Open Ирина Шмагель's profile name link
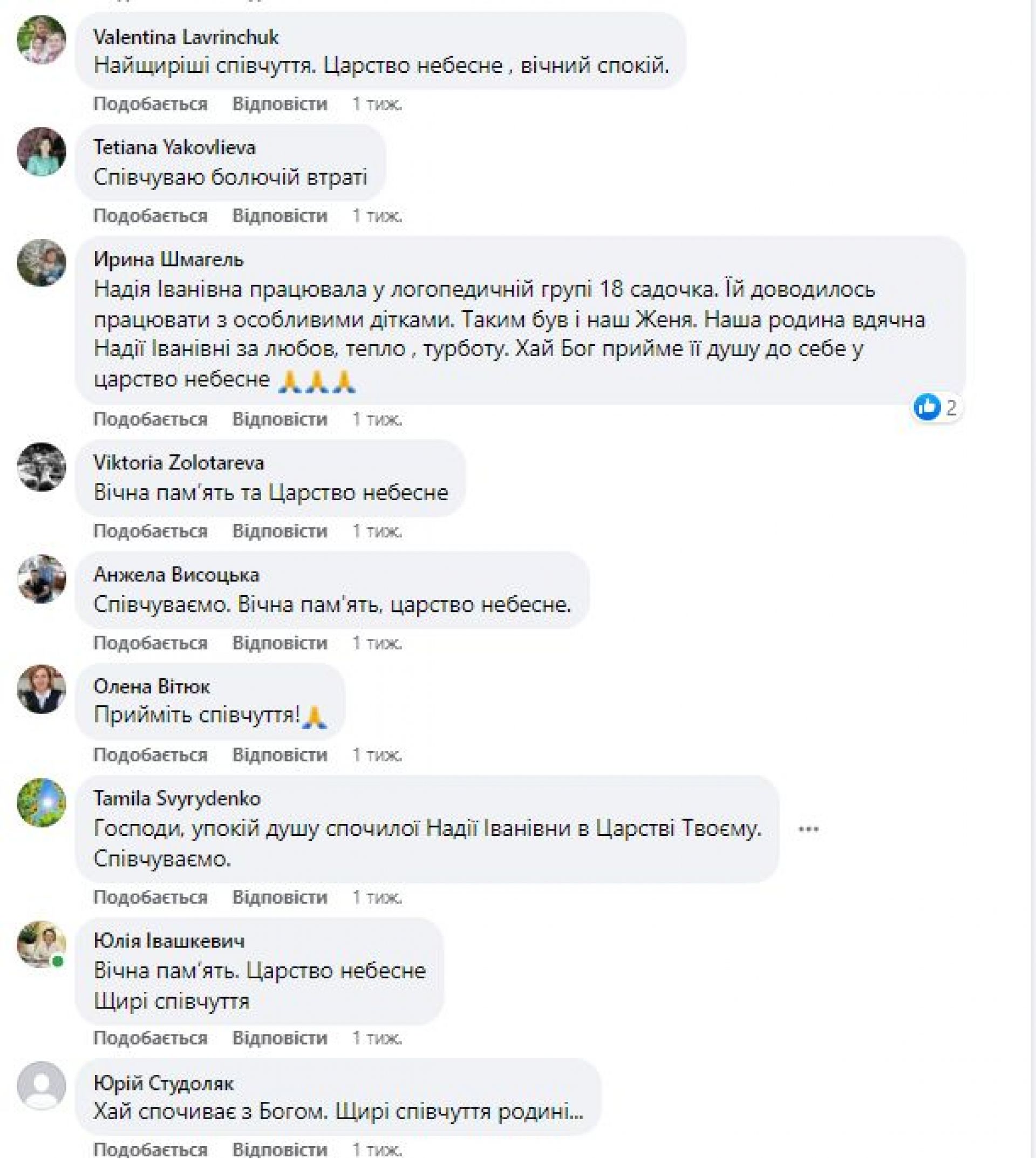This screenshot has width=1036, height=1158. 168,260
